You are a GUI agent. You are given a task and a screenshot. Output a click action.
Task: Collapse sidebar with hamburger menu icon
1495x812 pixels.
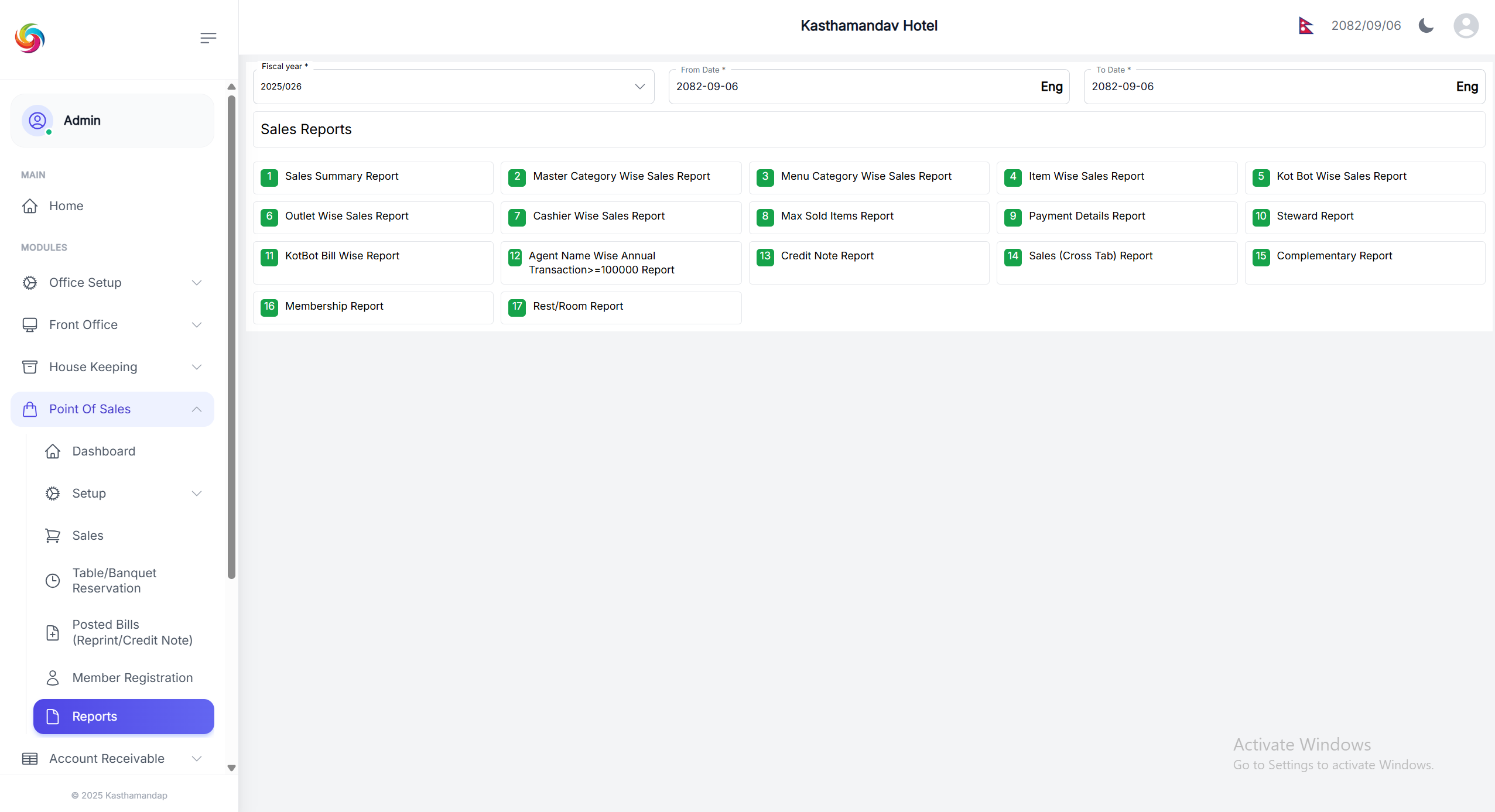(x=208, y=38)
